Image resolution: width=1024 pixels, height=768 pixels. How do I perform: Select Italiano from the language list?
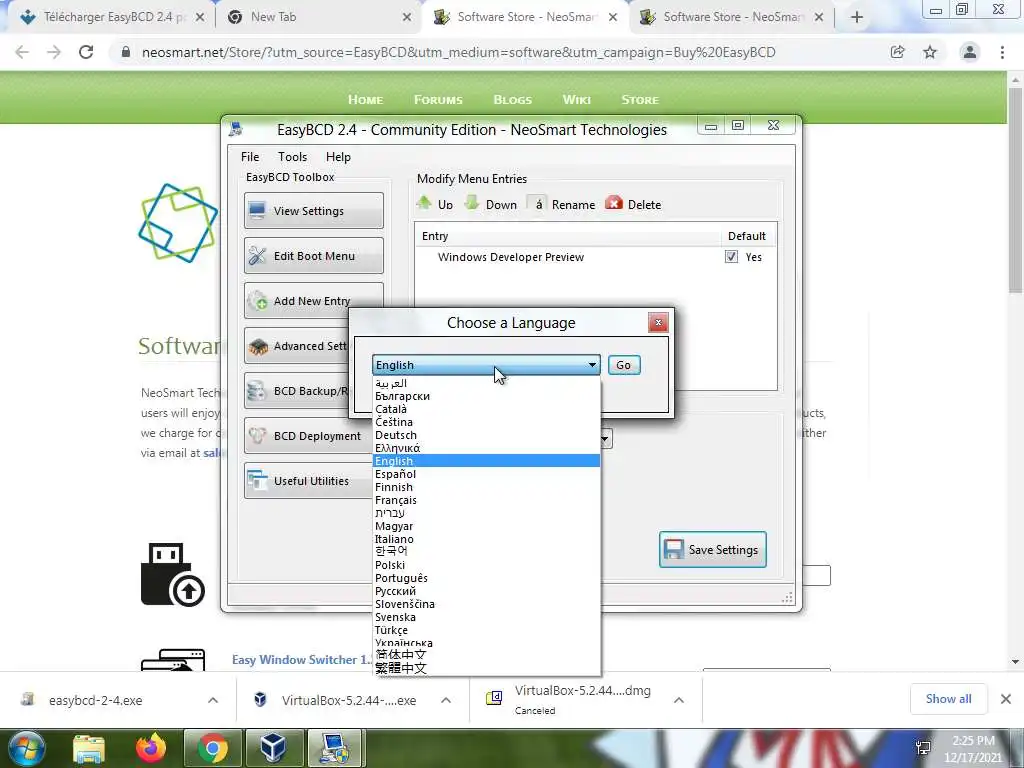point(486,539)
